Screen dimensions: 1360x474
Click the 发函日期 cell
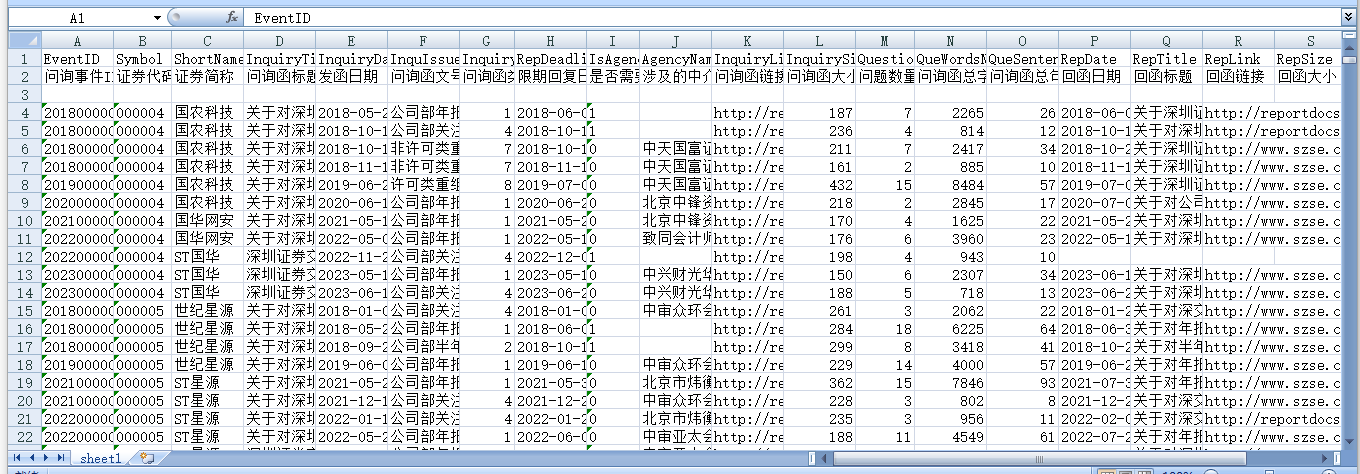(351, 76)
